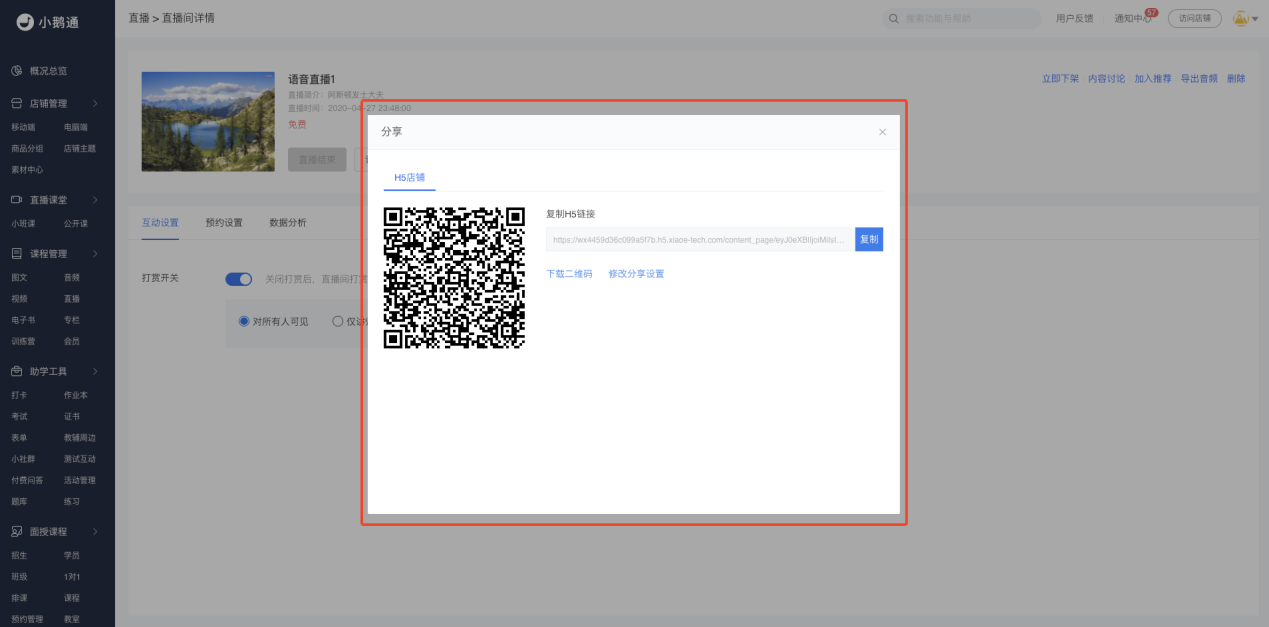
Task: Expand the 课程管理 chevron
Action: [95, 254]
